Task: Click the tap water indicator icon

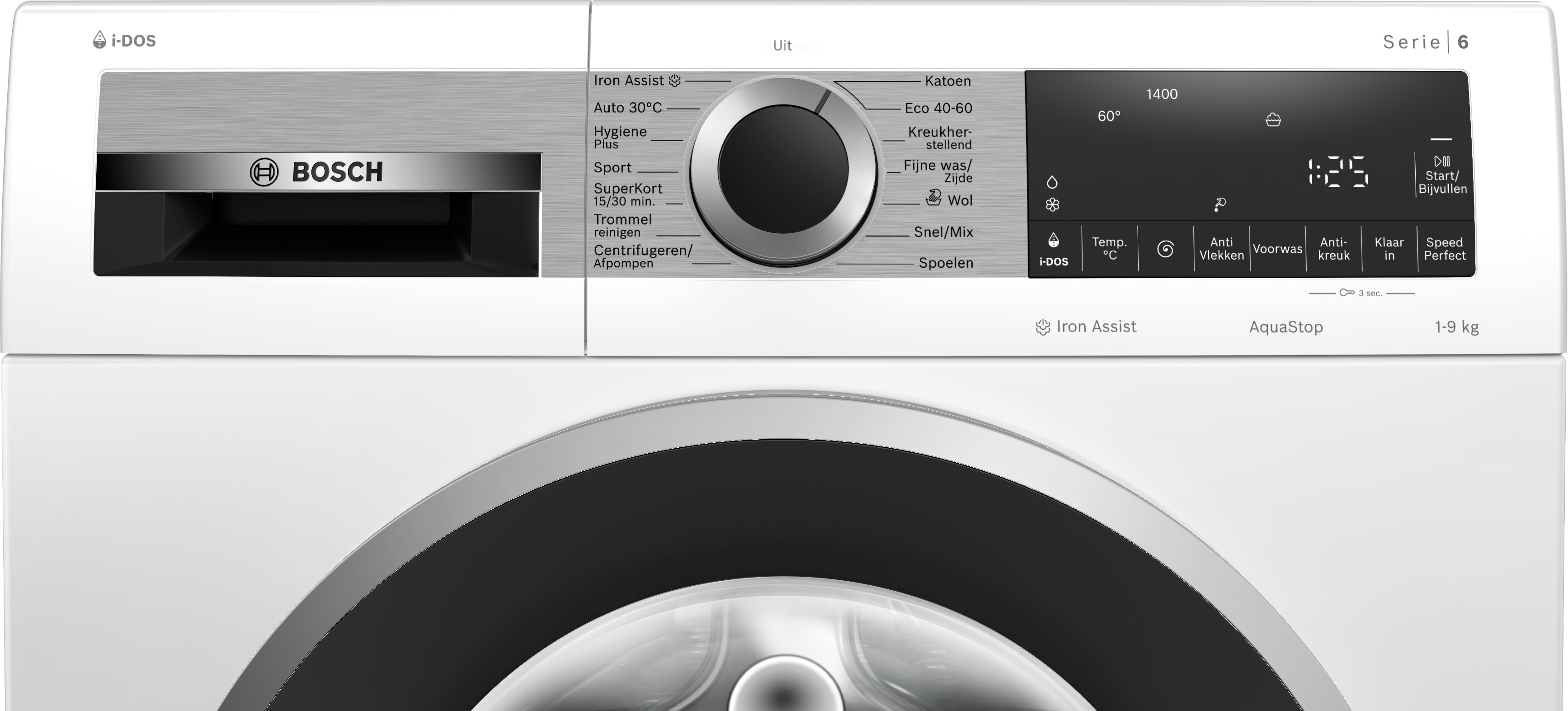Action: [x=1219, y=205]
